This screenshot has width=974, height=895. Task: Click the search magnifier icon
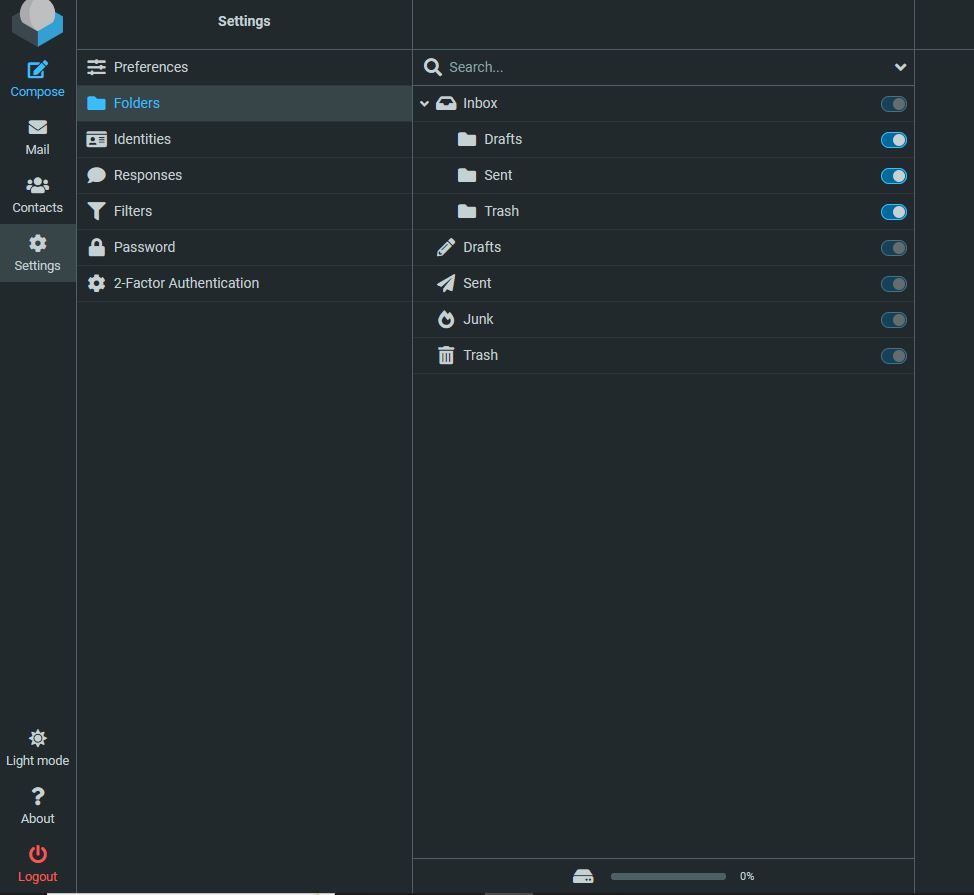pyautogui.click(x=432, y=67)
